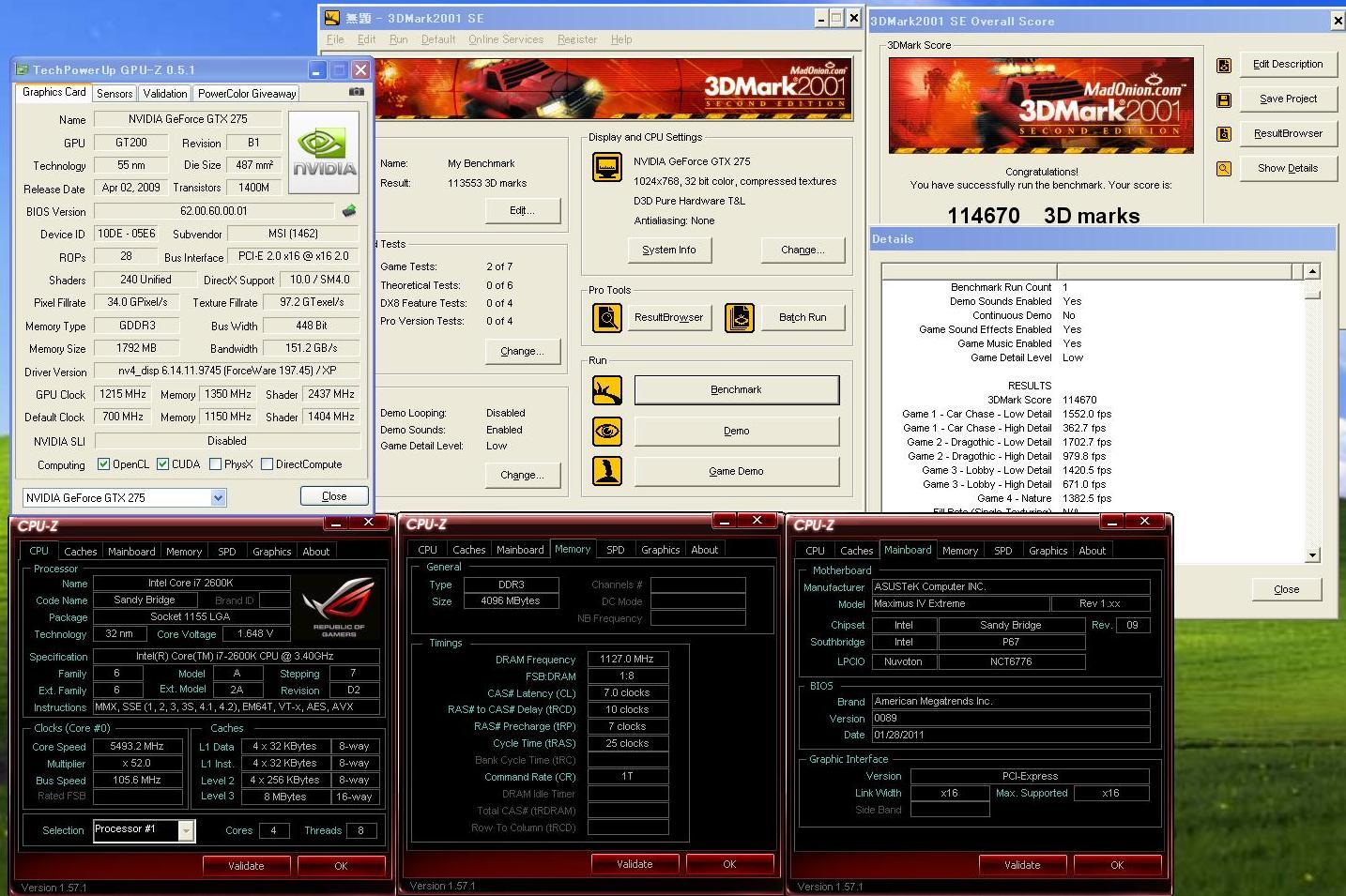The image size is (1346, 896).
Task: Click the NVIDIA logo in GPU-Z
Action: pyautogui.click(x=324, y=152)
